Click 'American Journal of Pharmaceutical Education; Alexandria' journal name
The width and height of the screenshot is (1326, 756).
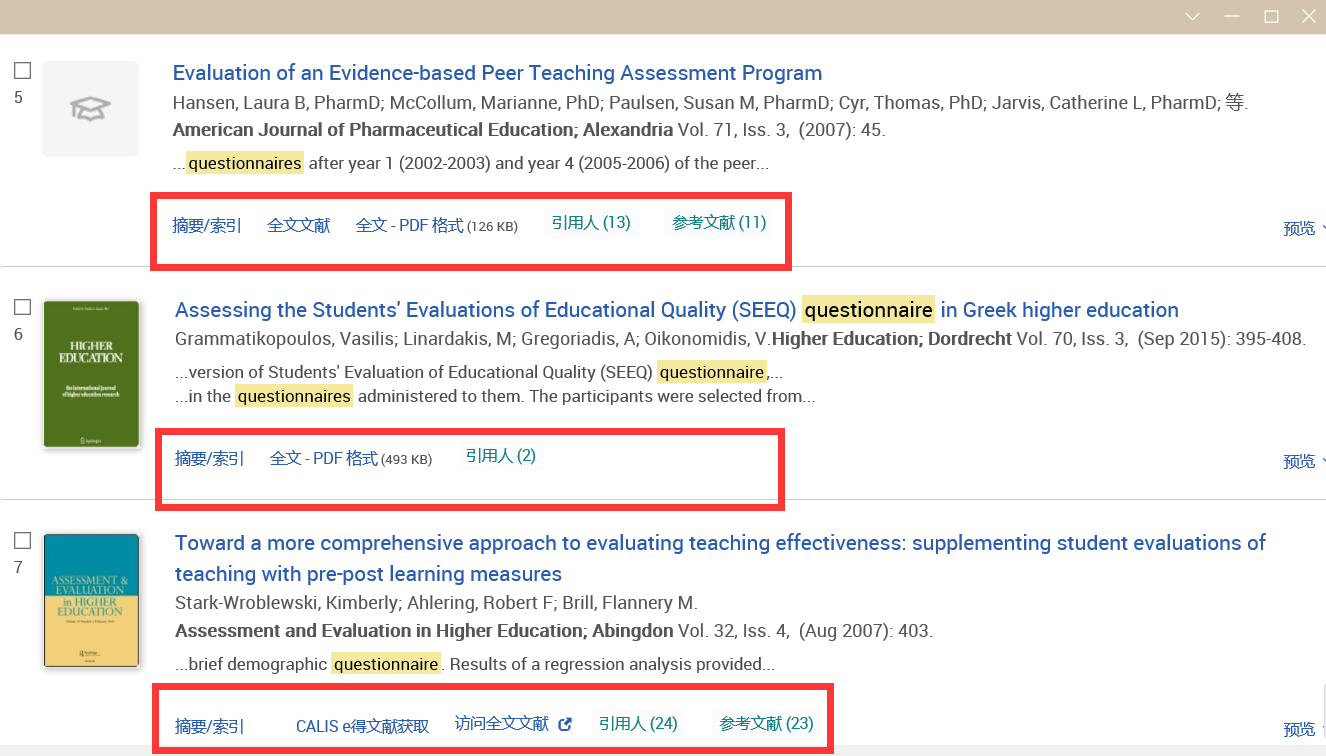(x=423, y=130)
